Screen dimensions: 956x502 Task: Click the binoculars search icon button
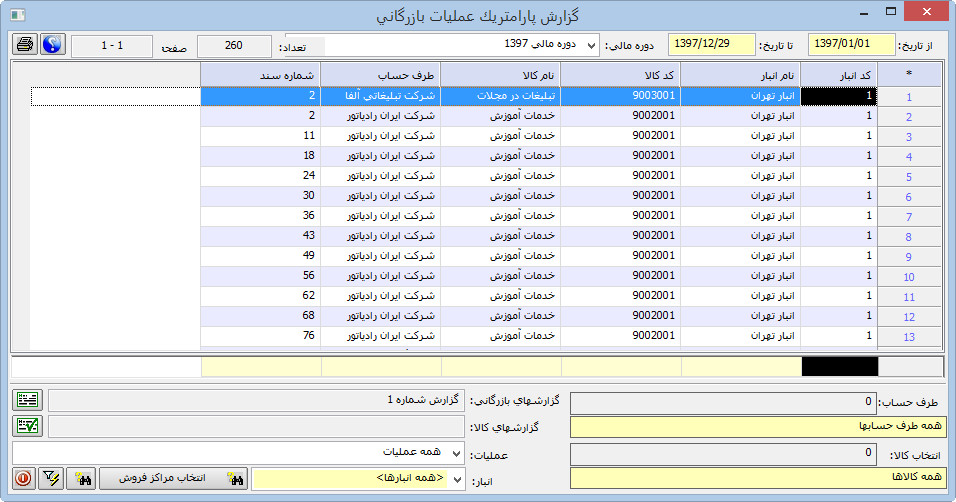click(82, 478)
